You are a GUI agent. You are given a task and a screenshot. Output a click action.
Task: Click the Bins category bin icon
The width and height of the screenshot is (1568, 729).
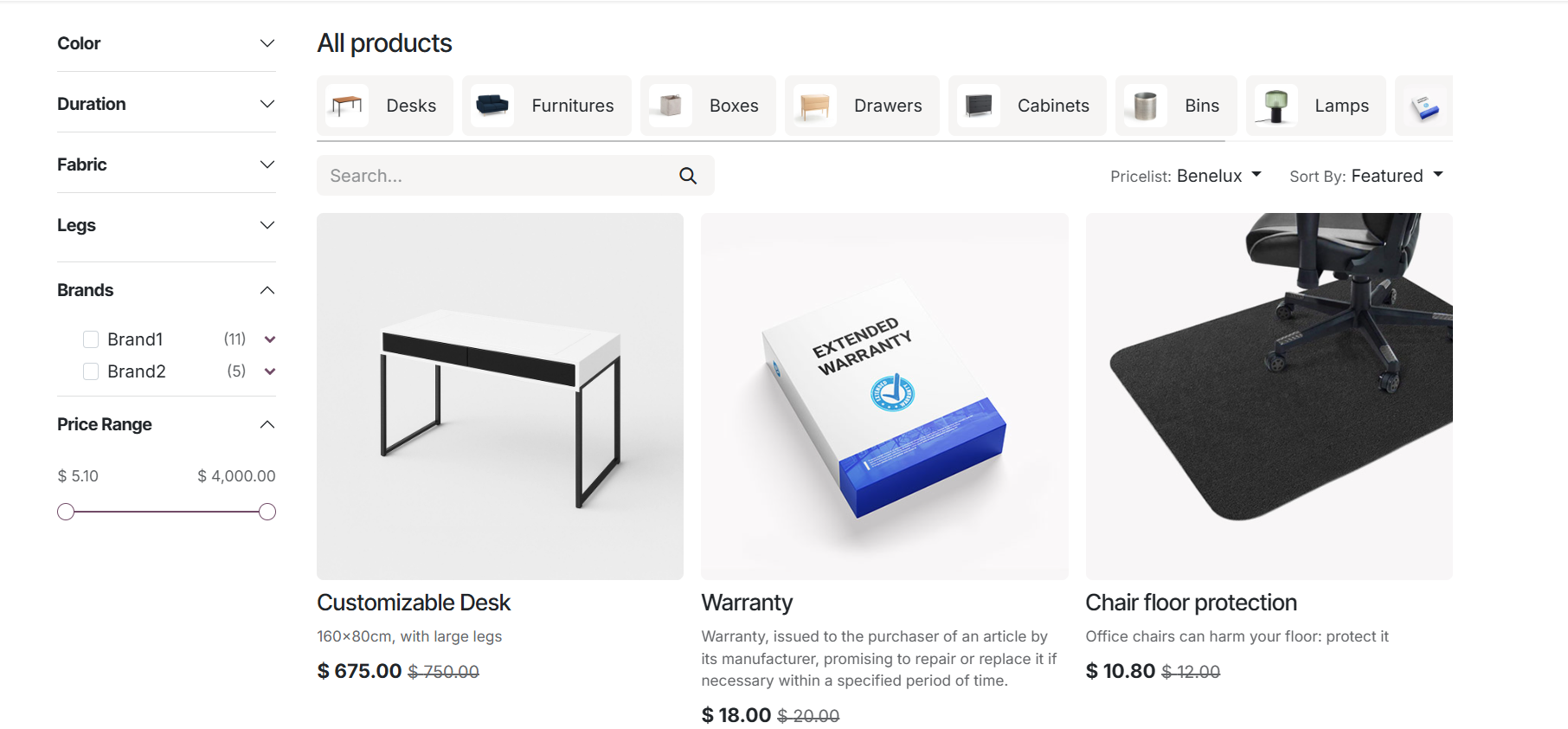[1145, 106]
